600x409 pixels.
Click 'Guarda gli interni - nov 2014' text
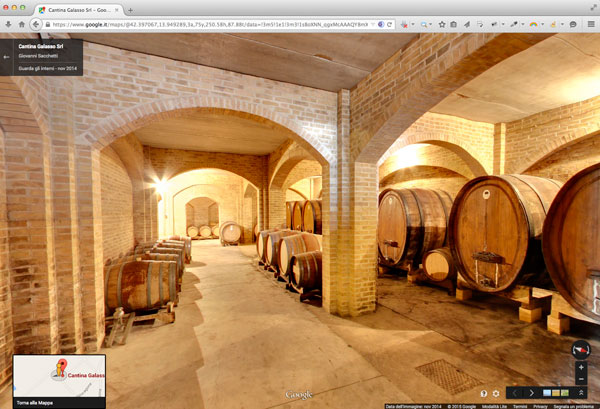coord(48,68)
